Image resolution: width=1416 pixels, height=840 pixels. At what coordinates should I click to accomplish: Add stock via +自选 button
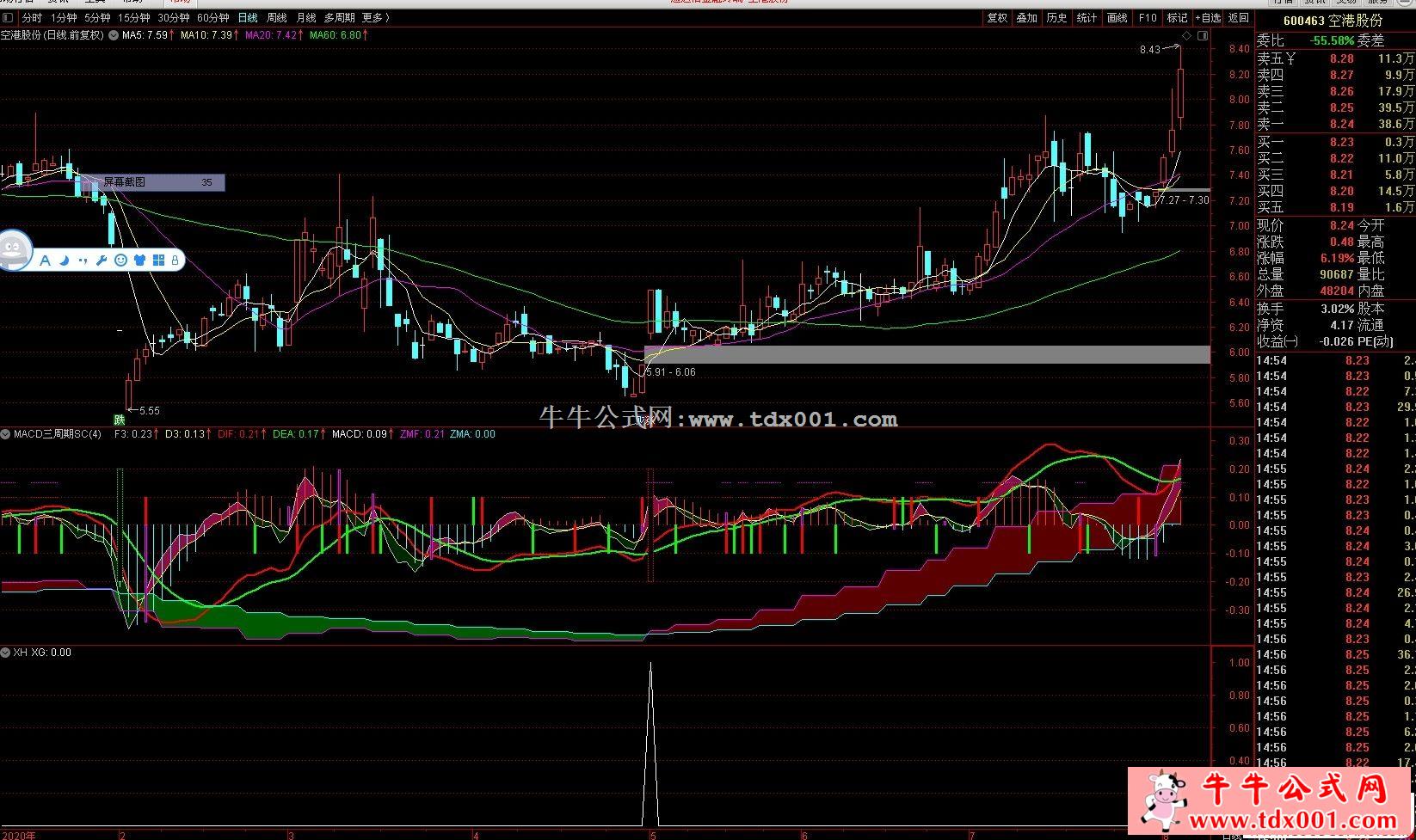click(1208, 17)
